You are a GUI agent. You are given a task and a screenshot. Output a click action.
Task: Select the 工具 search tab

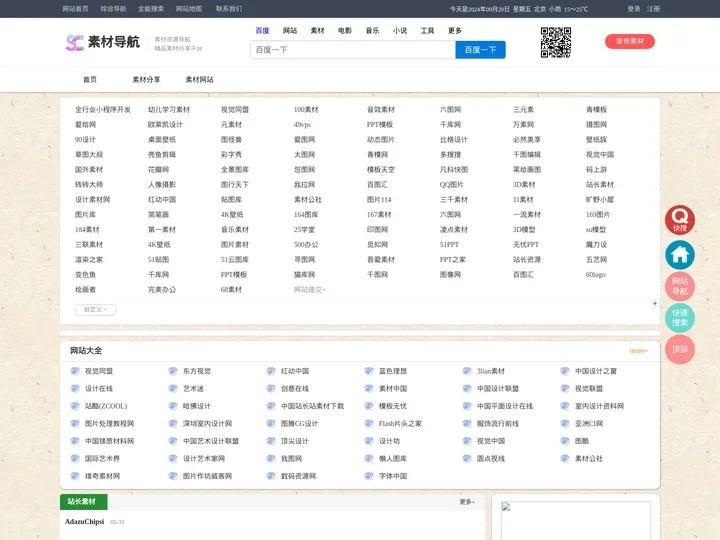click(x=427, y=31)
